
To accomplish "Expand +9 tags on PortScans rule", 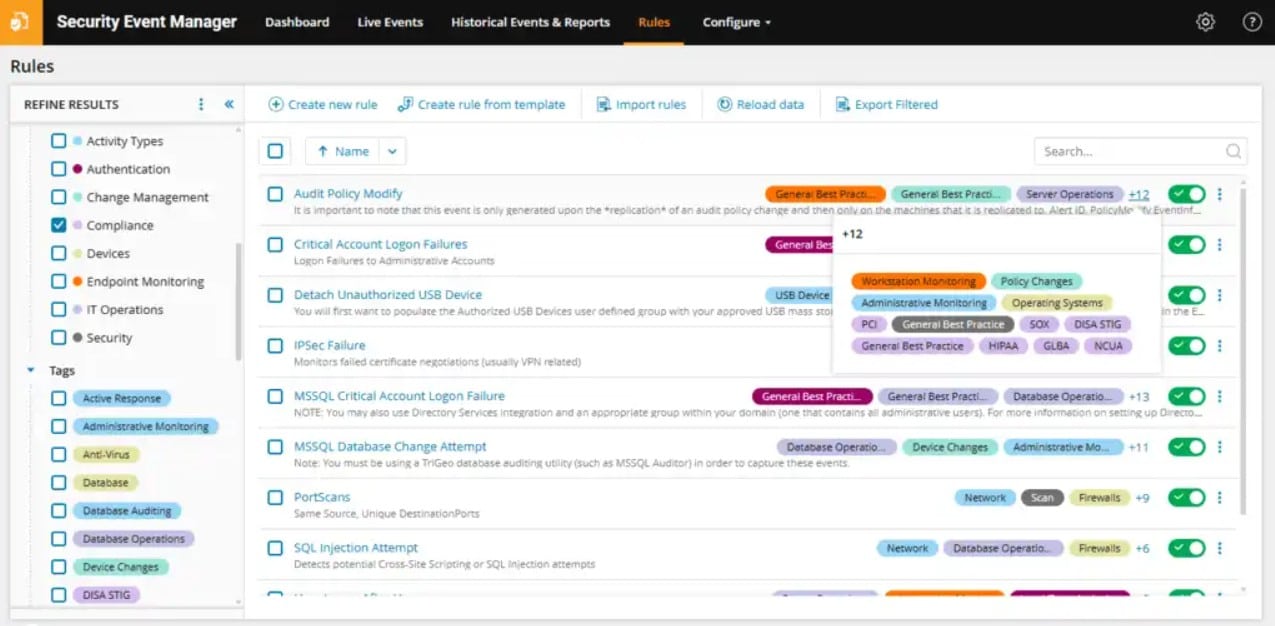I will (x=1142, y=497).
